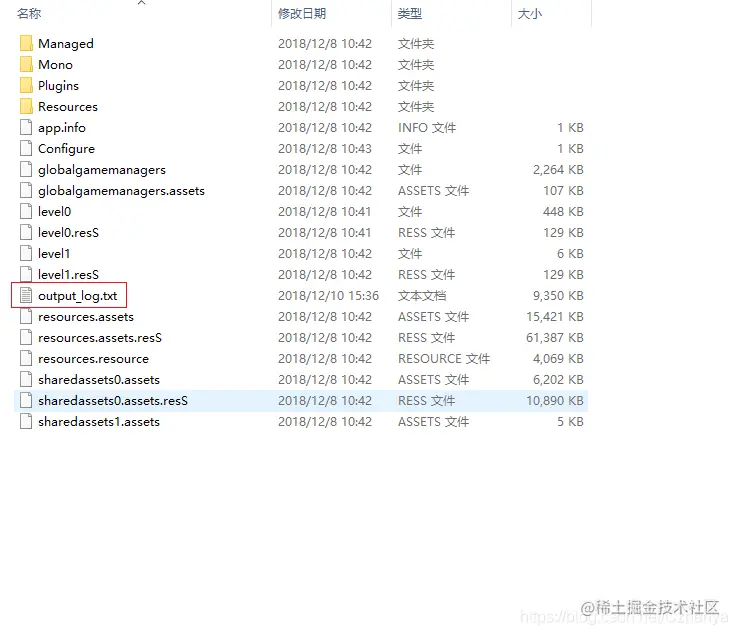Select the level0.resS file name
The width and height of the screenshot is (738, 635).
click(68, 233)
